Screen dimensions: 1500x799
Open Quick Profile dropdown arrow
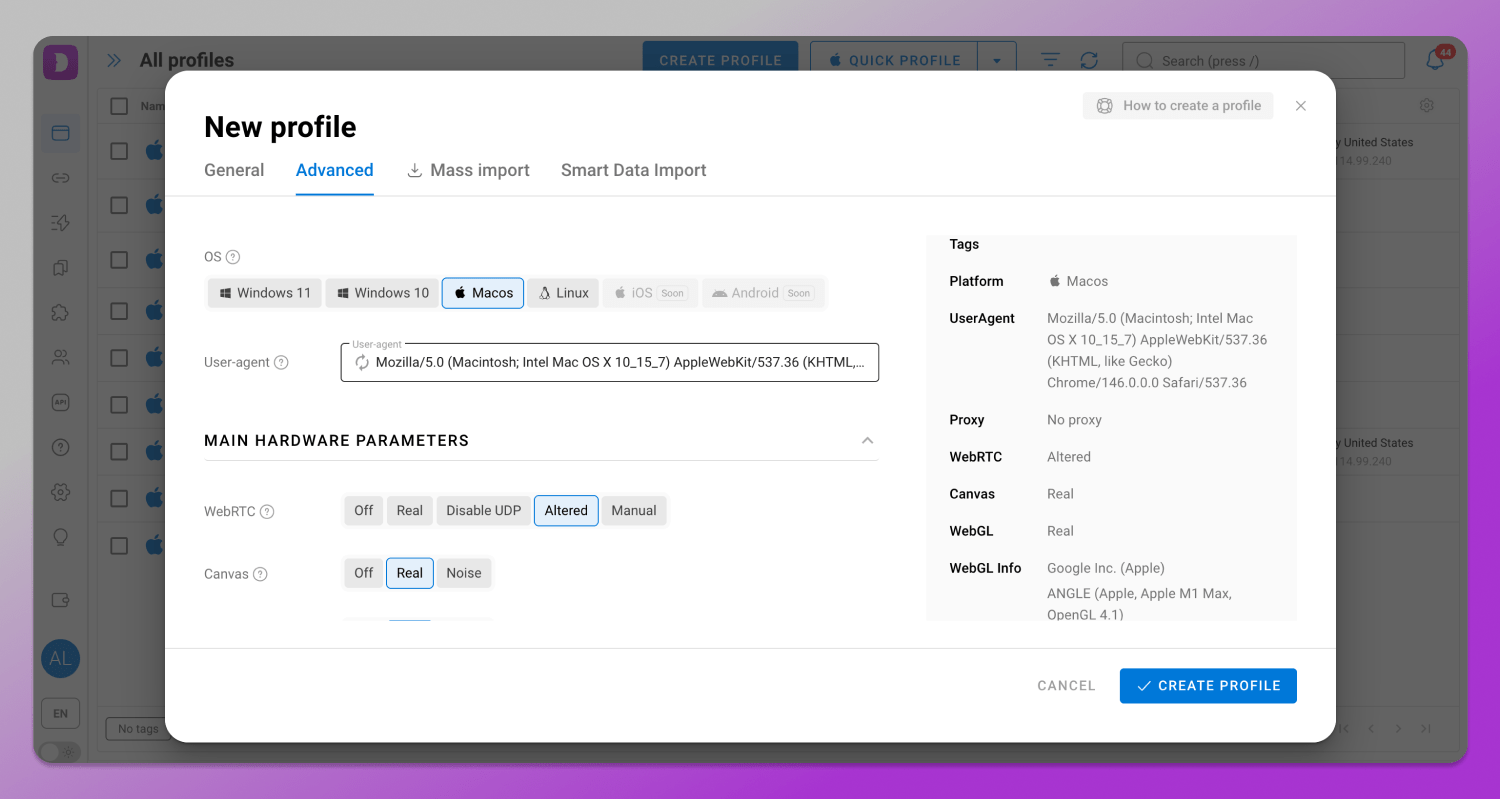click(997, 61)
